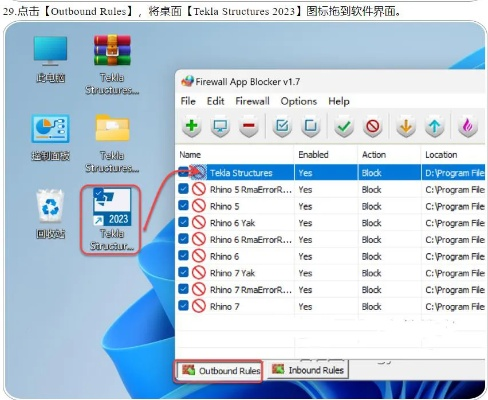Sort by the Enabled column header
488x400 pixels.
(326, 155)
